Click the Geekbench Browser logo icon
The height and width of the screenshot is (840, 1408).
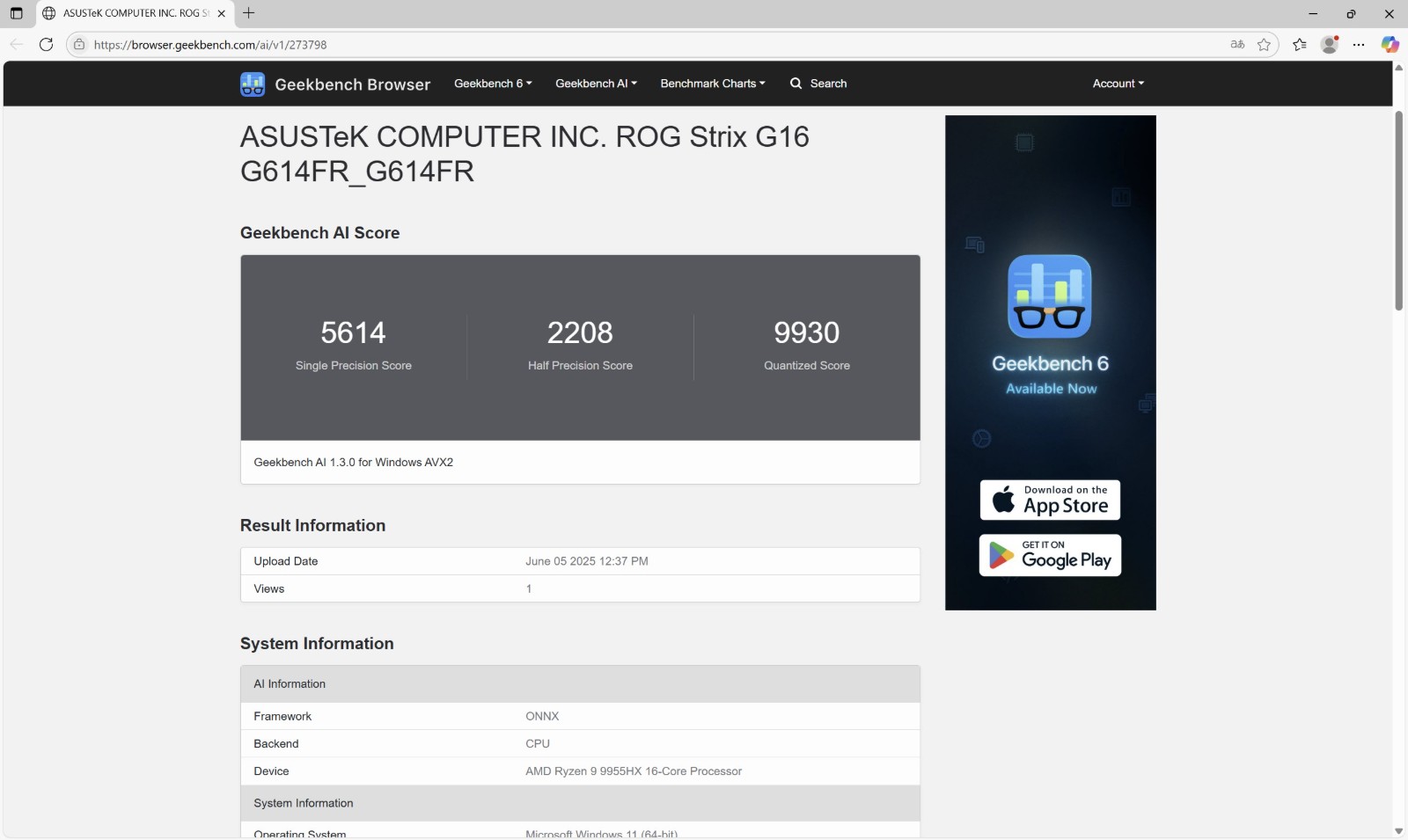(253, 84)
